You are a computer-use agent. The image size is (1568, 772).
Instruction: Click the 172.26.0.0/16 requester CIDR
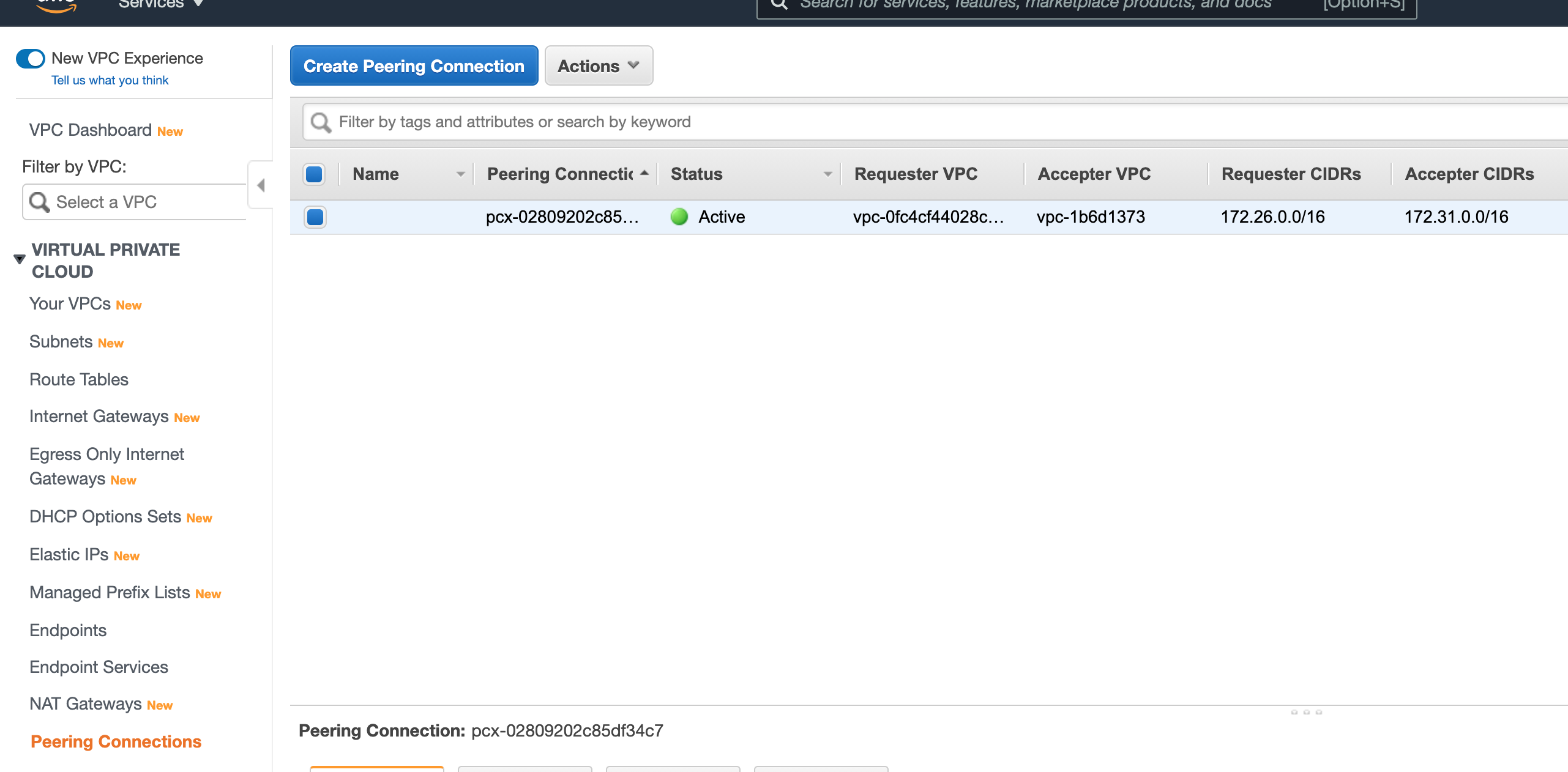1272,217
